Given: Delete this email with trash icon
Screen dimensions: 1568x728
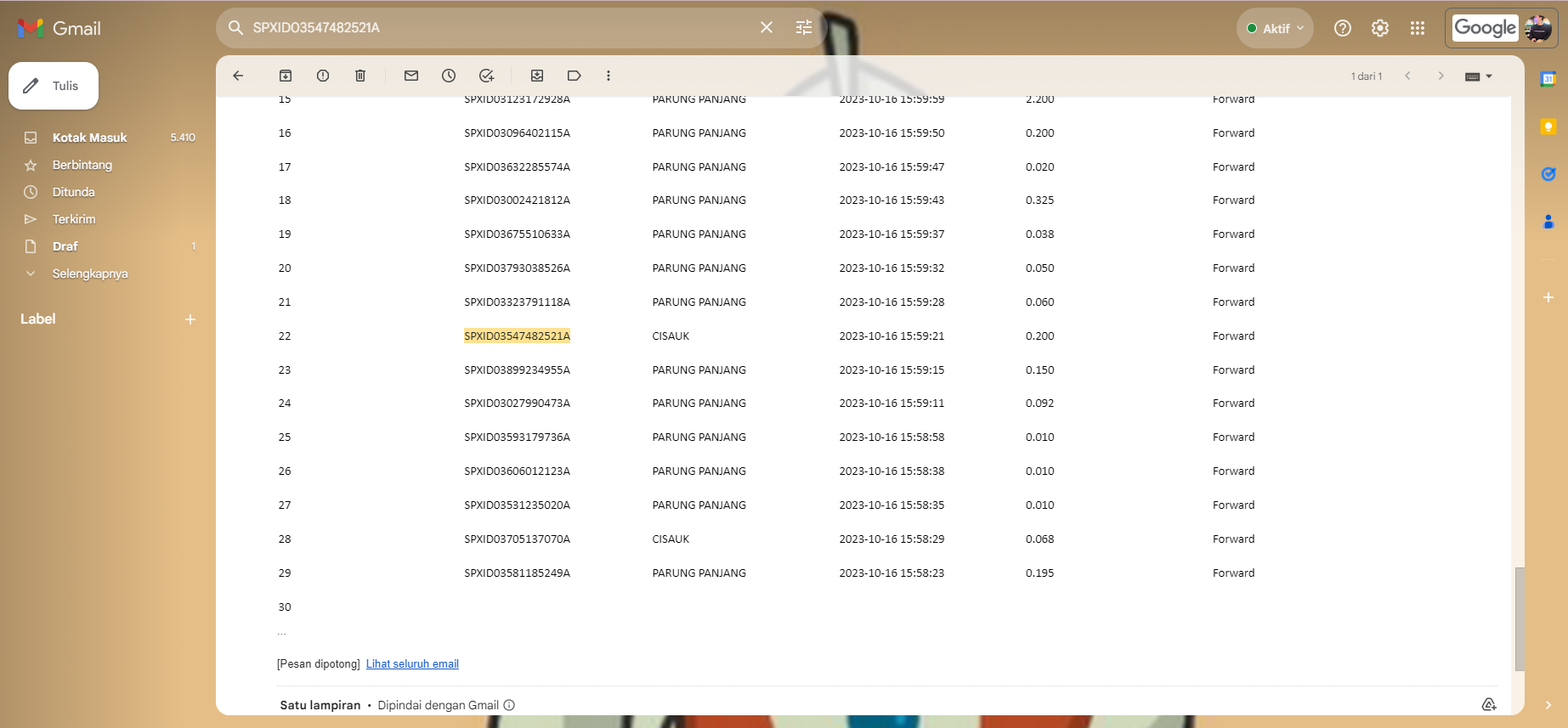Looking at the screenshot, I should tap(360, 76).
